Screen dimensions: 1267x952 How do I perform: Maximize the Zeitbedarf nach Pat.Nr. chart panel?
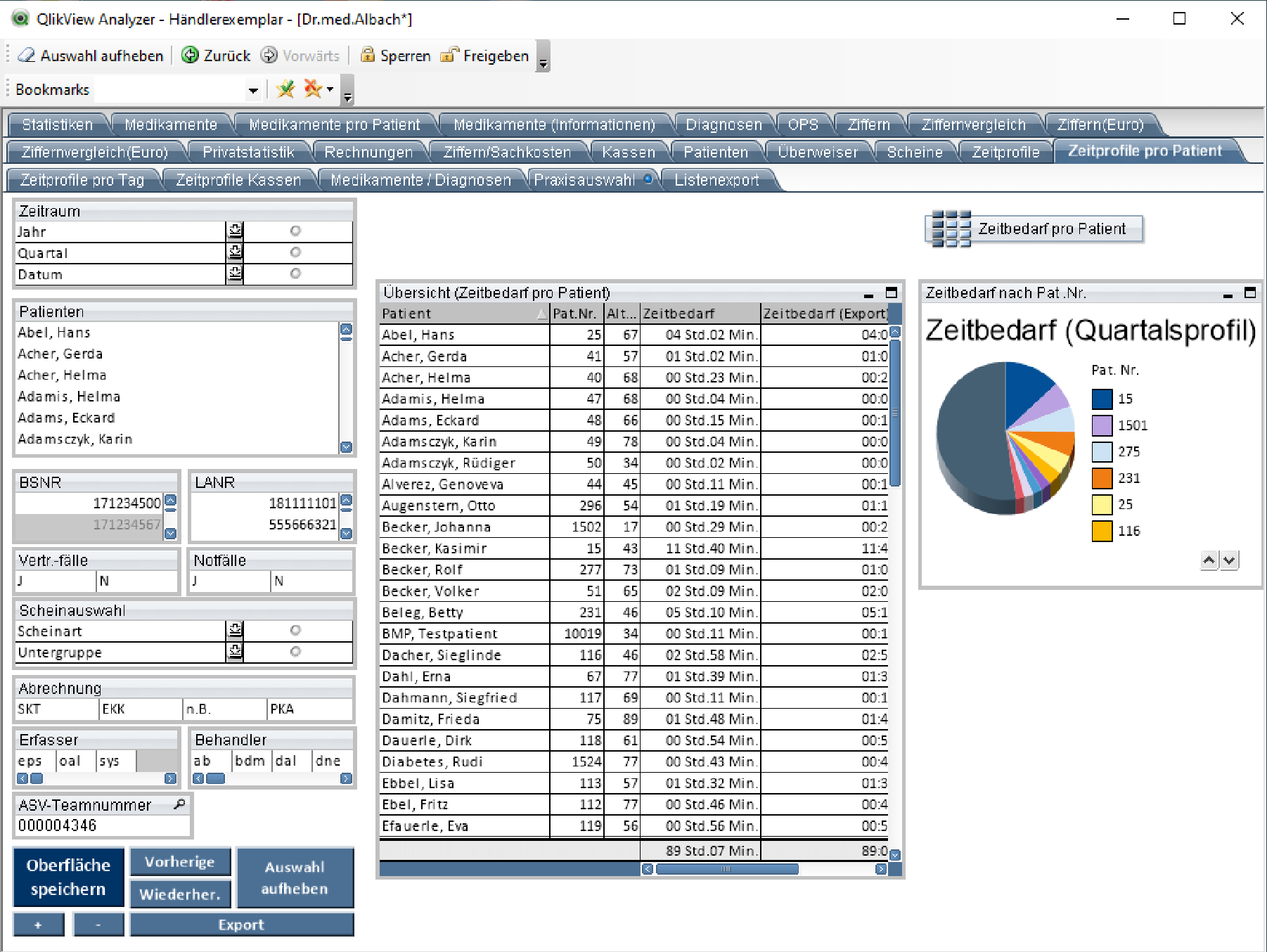pos(1249,293)
